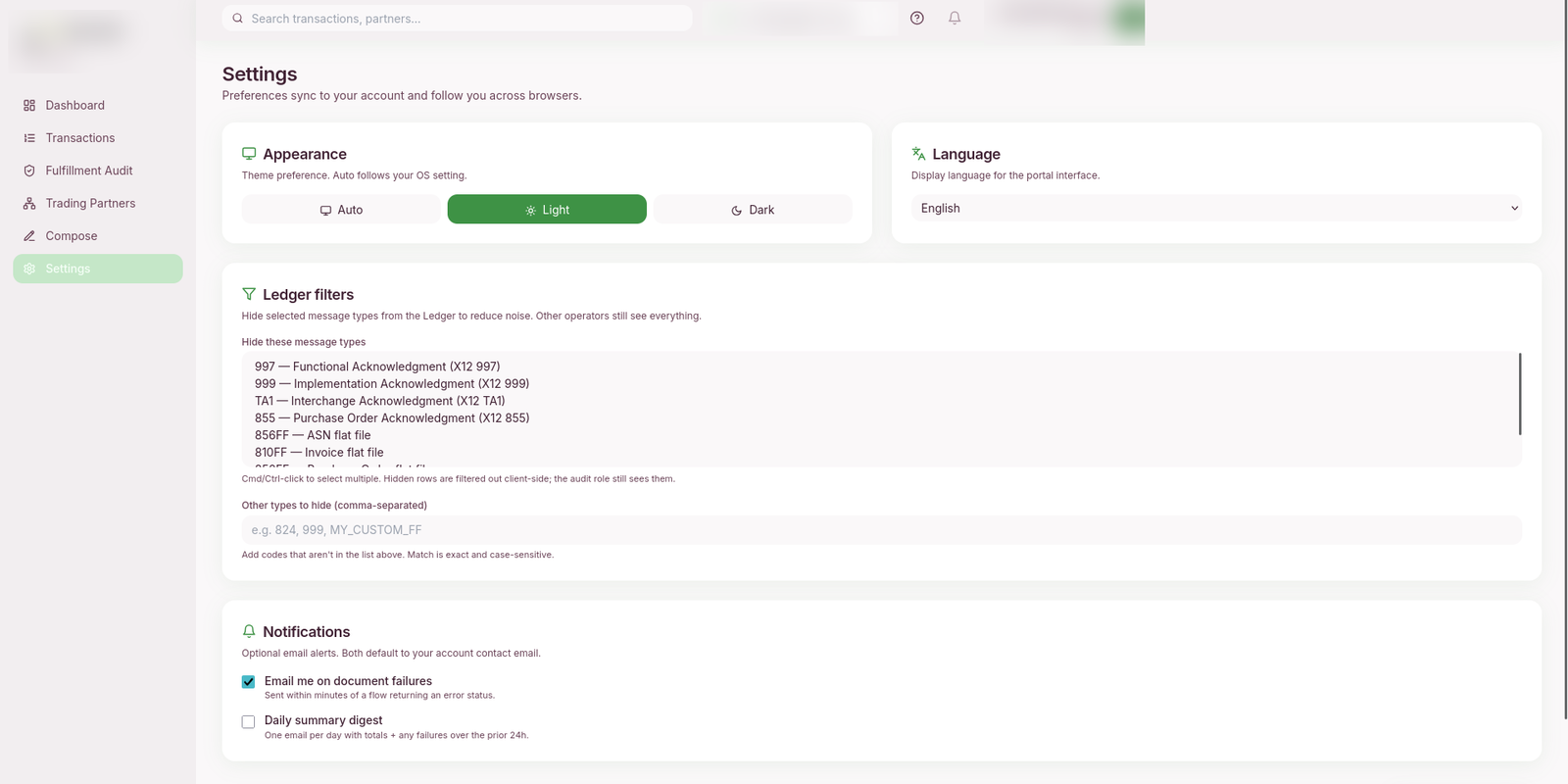1568x784 pixels.
Task: Click the Notifications section bell icon
Action: (x=249, y=631)
